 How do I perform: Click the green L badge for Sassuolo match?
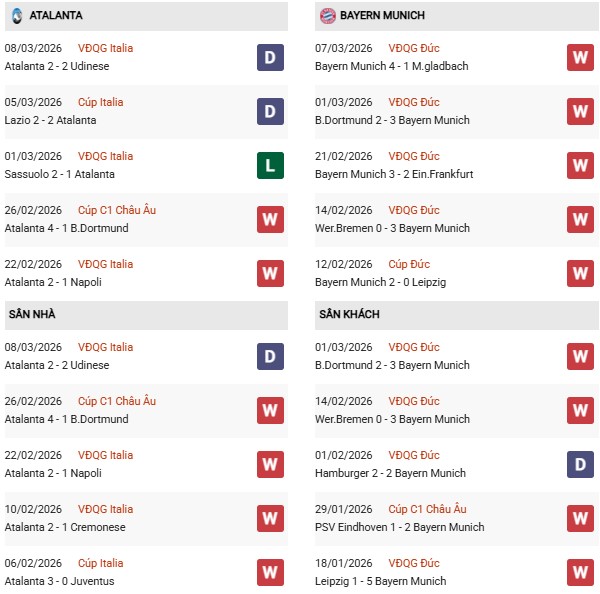click(x=270, y=165)
